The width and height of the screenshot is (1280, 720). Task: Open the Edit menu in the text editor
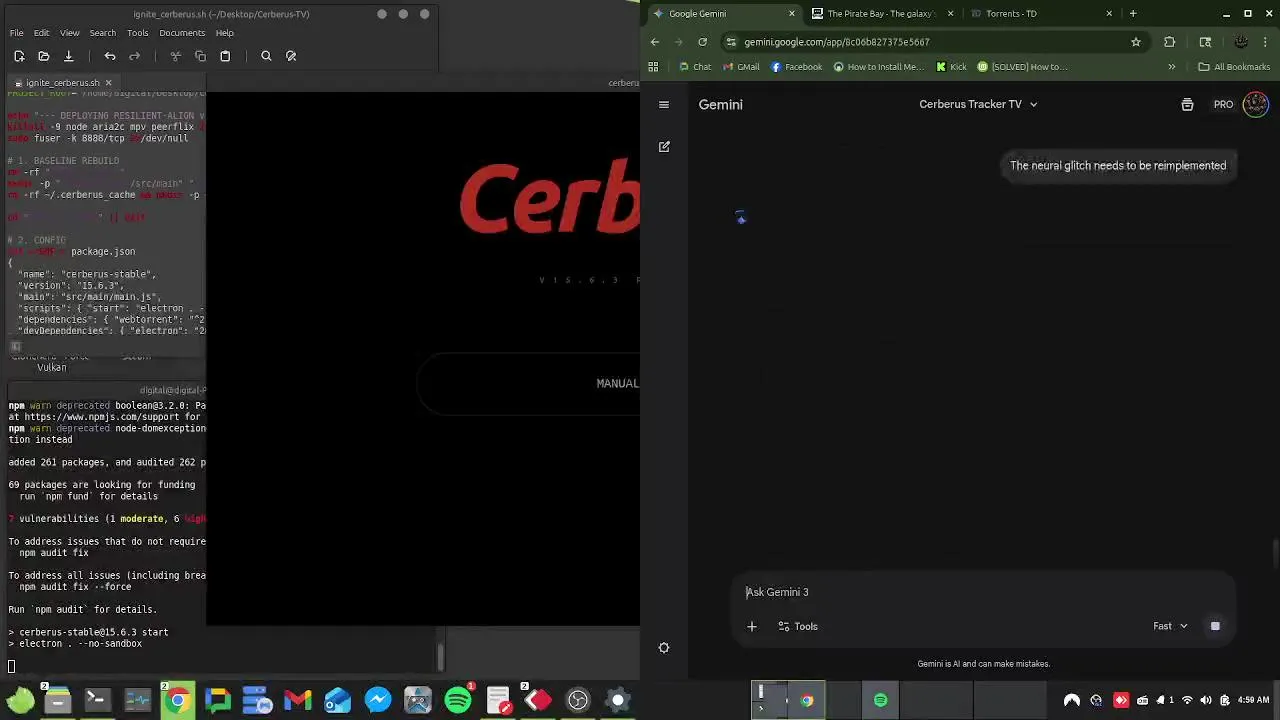tap(43, 33)
